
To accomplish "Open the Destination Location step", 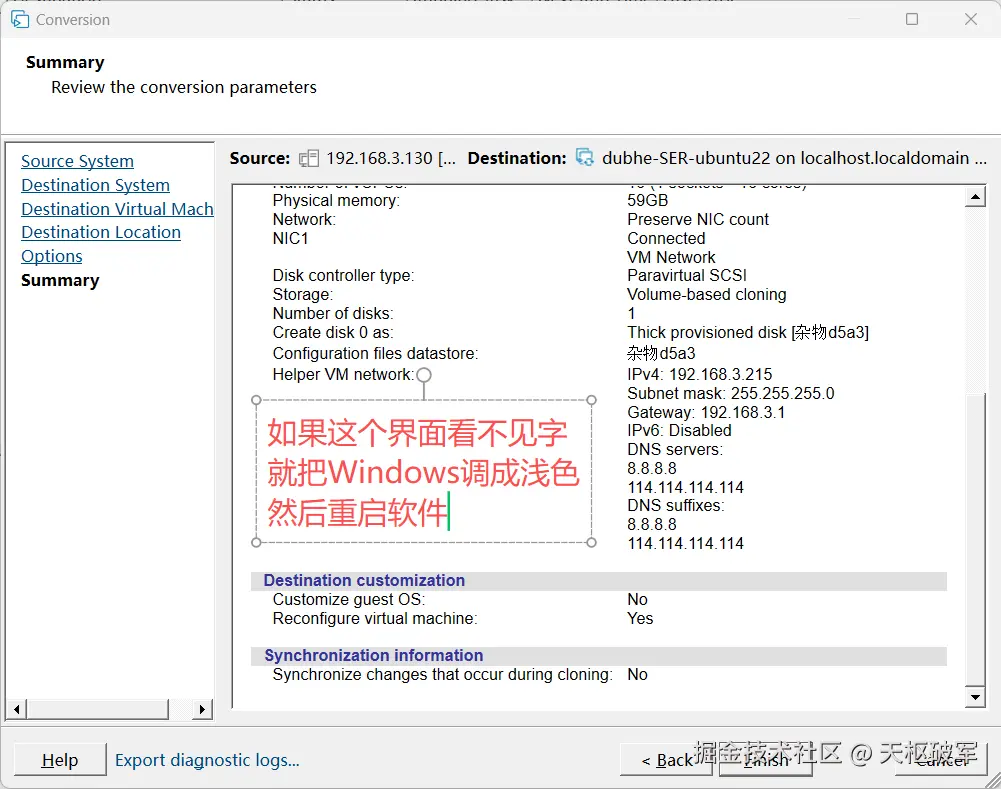I will pyautogui.click(x=100, y=232).
